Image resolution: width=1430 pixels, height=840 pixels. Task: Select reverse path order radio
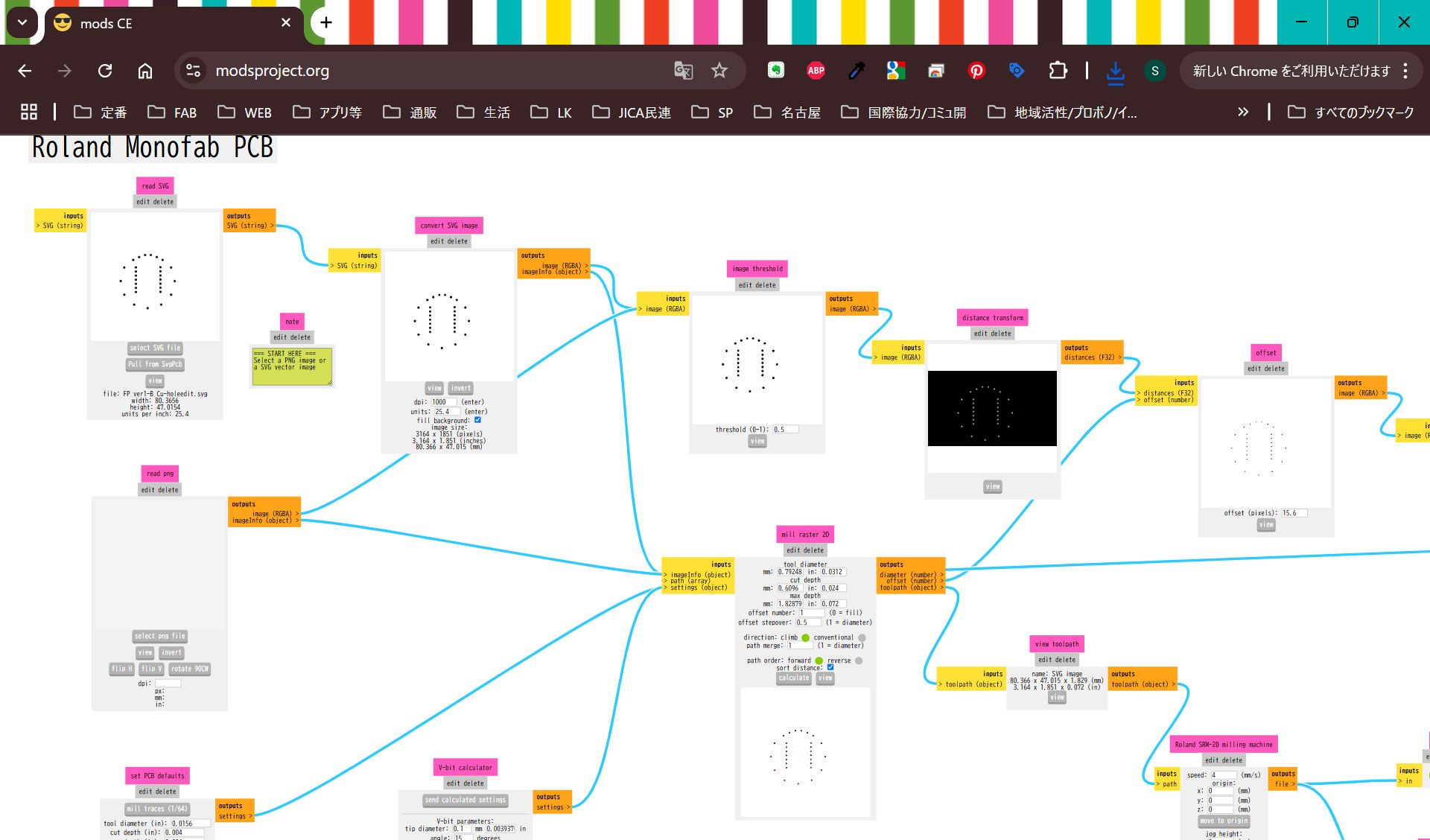tap(858, 661)
